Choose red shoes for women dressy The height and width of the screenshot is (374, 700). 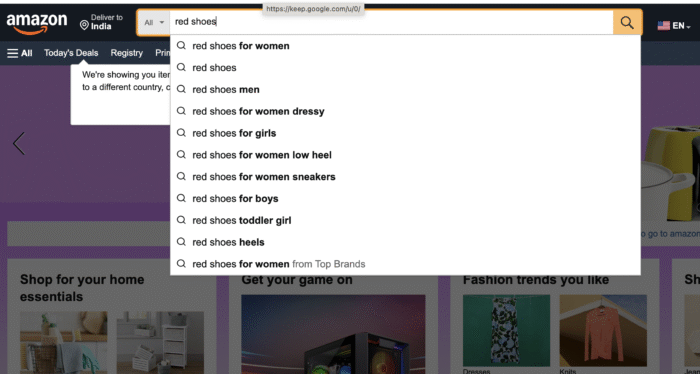(x=405, y=112)
